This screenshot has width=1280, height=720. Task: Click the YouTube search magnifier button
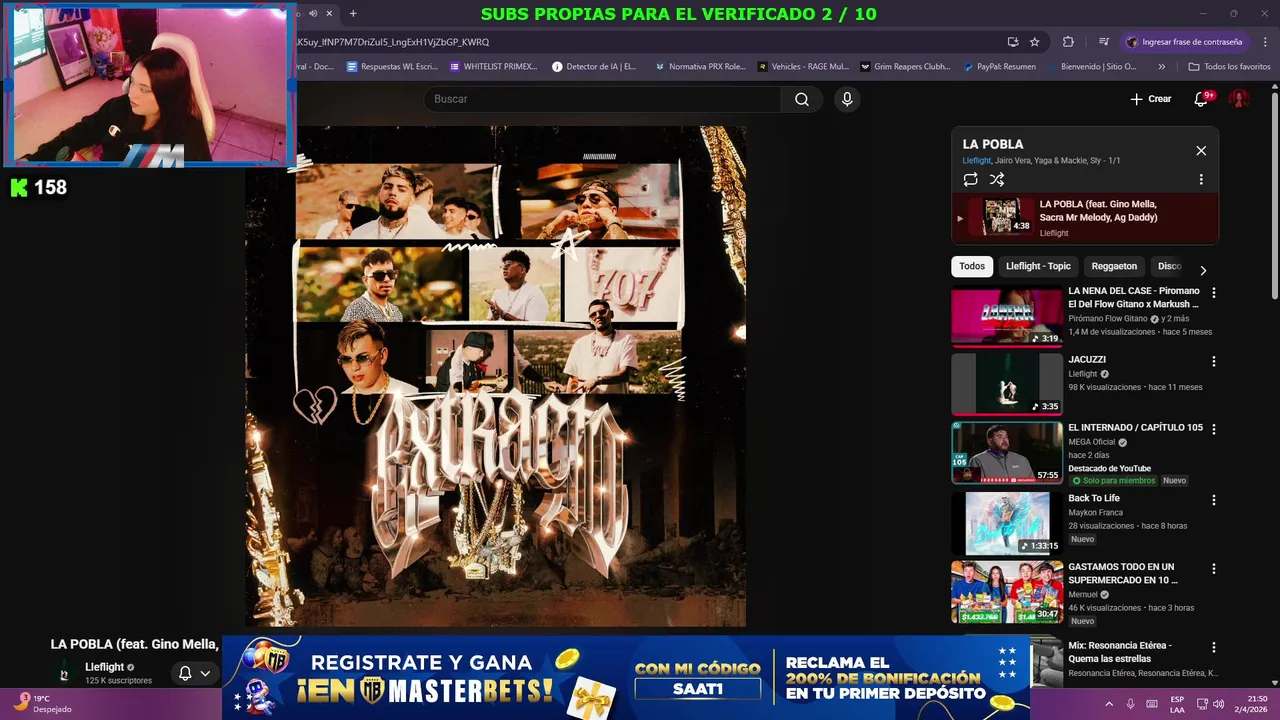click(x=802, y=99)
